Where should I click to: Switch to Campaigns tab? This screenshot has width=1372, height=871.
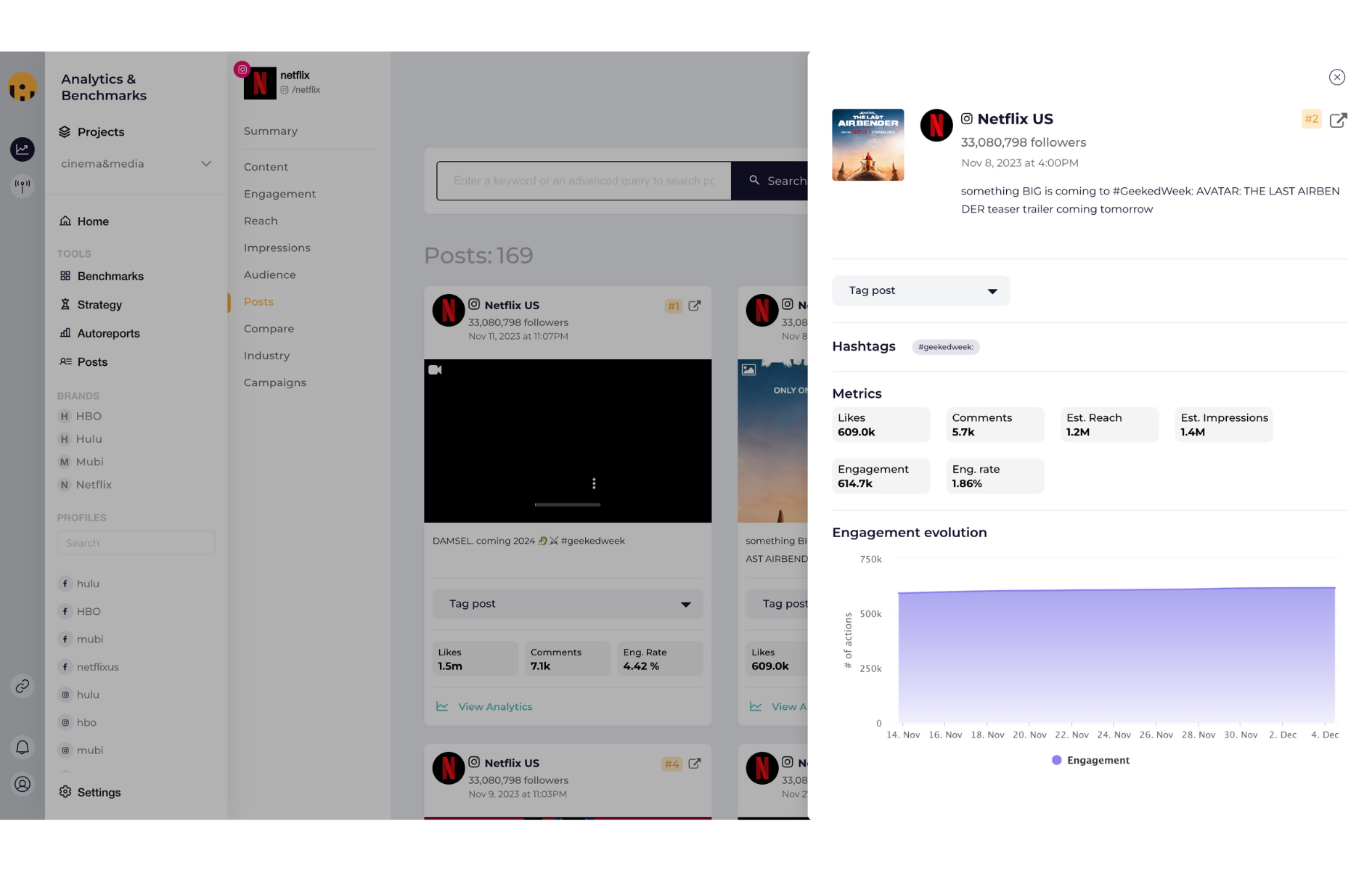(274, 383)
